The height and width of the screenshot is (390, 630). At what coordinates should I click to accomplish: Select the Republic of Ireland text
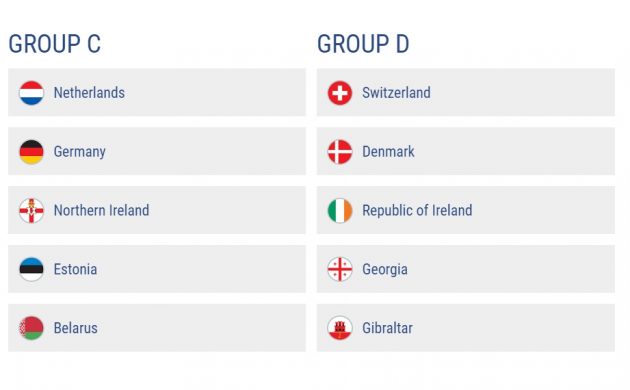[x=417, y=210]
